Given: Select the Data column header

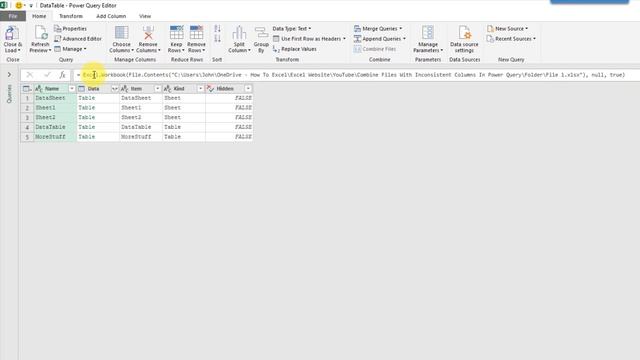Looking at the screenshot, I should coord(93,89).
